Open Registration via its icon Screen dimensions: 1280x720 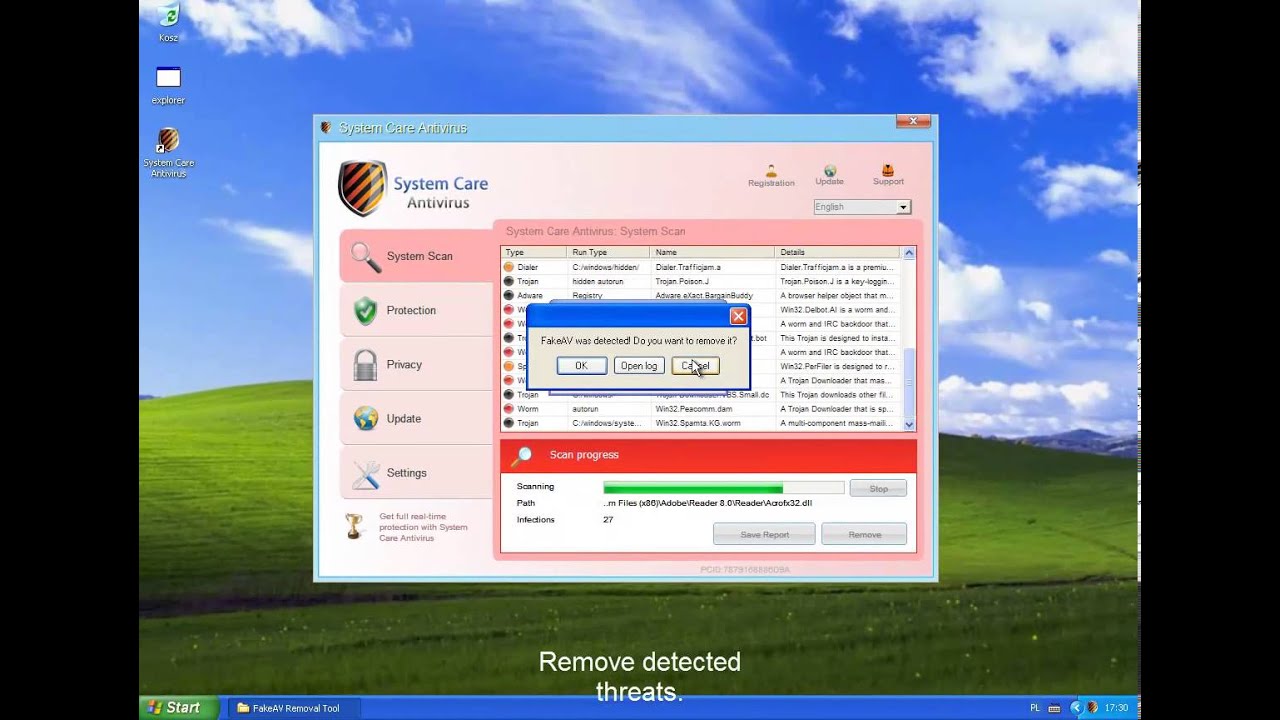[771, 171]
